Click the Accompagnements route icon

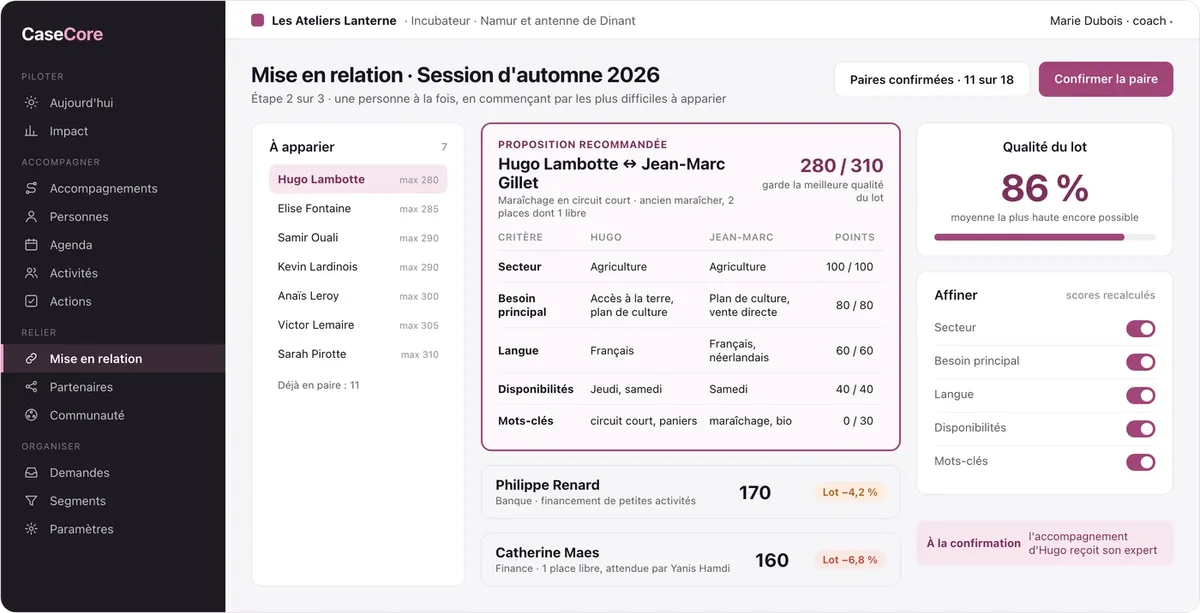[x=31, y=188]
